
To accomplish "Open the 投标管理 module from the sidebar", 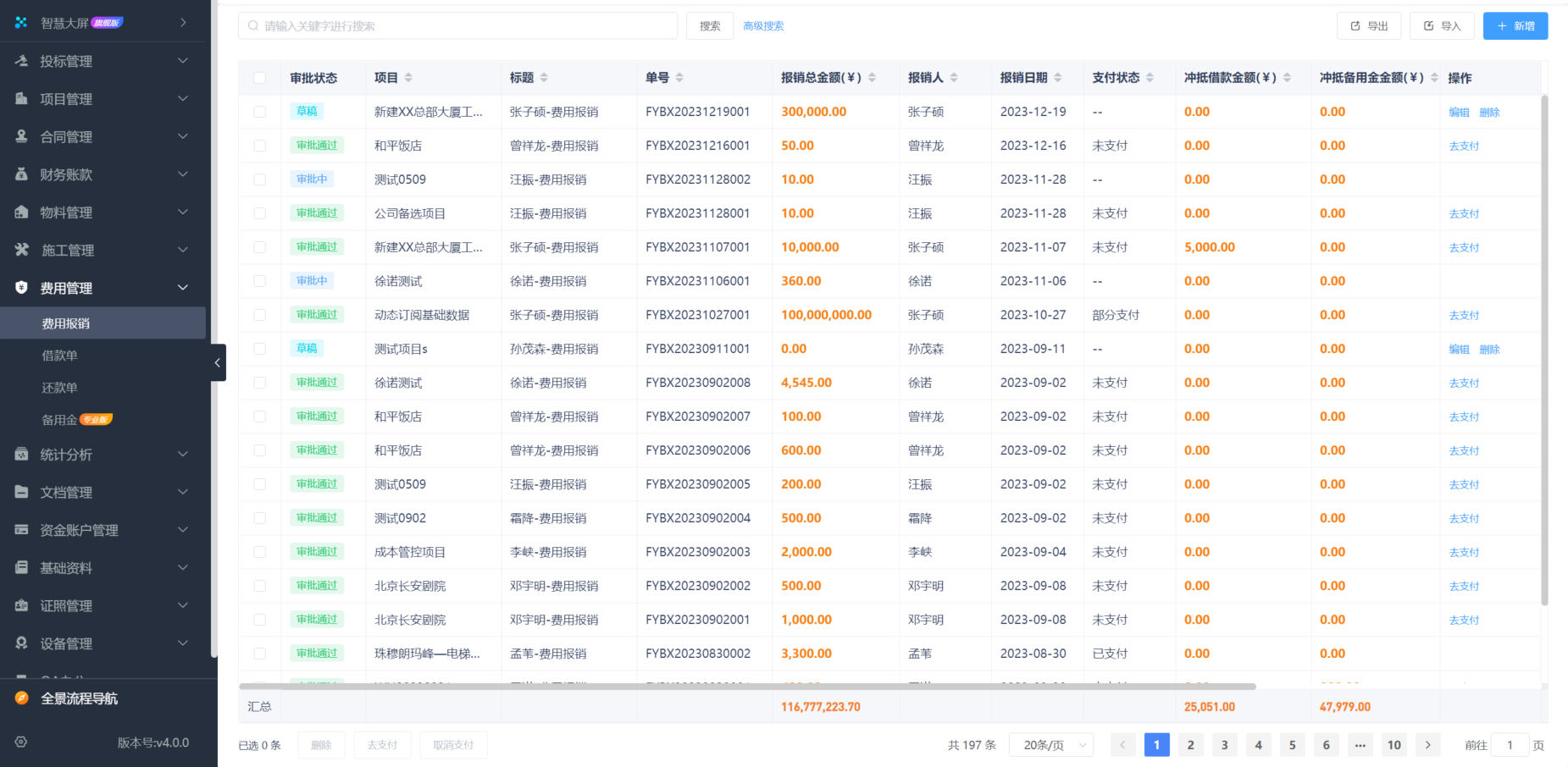I will tap(21, 60).
